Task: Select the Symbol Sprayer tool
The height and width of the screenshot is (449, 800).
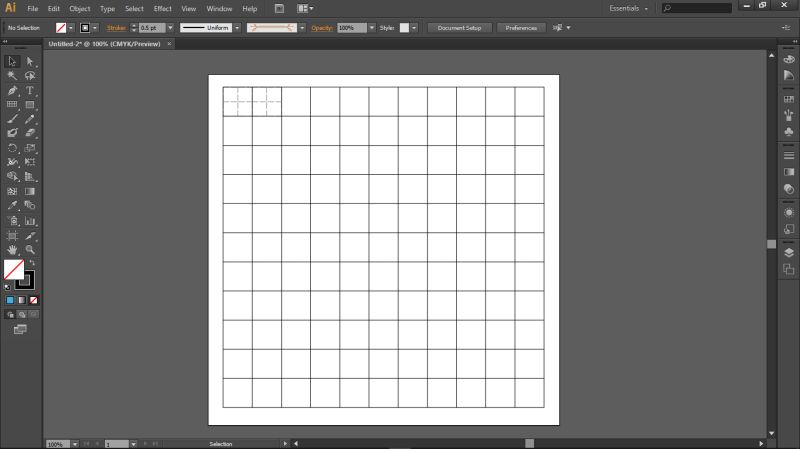Action: [12, 221]
